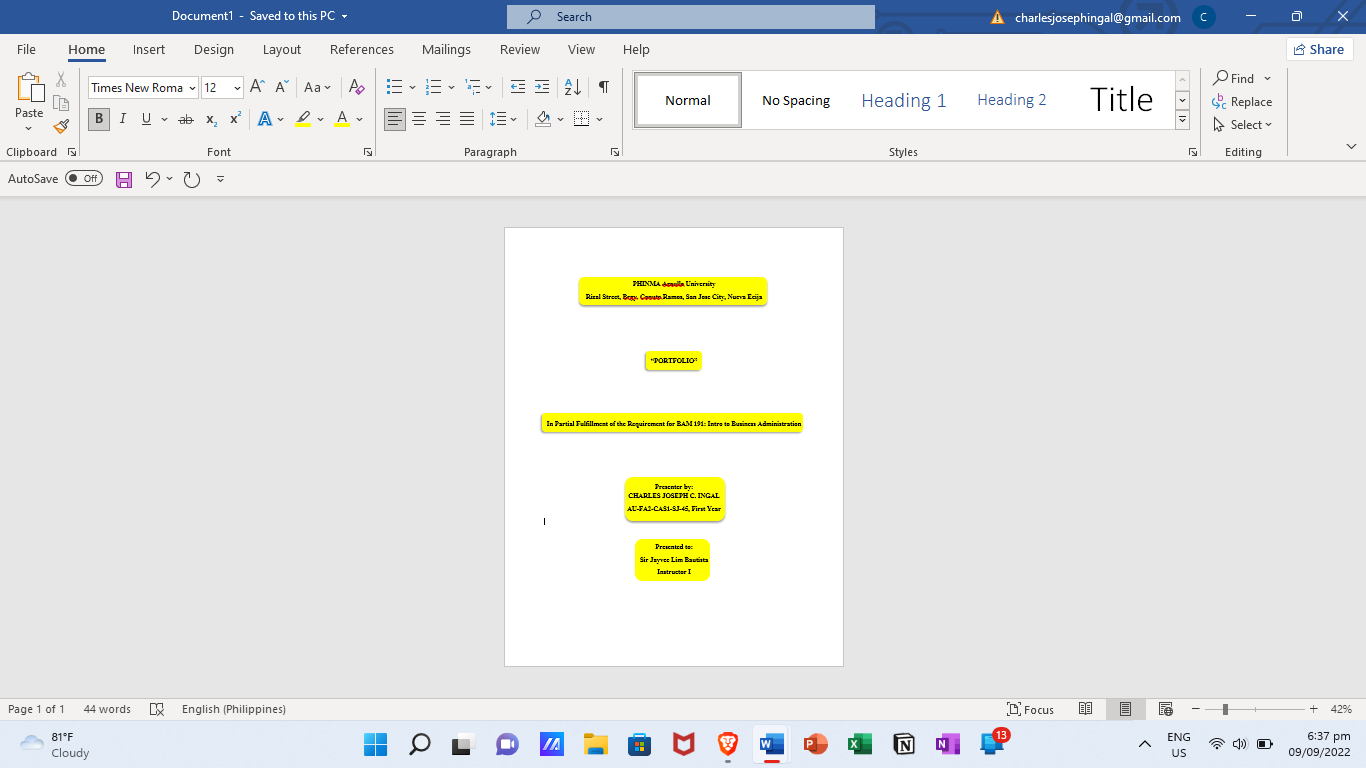This screenshot has width=1366, height=768.
Task: Sort paragraphs alphabetically
Action: tap(572, 87)
